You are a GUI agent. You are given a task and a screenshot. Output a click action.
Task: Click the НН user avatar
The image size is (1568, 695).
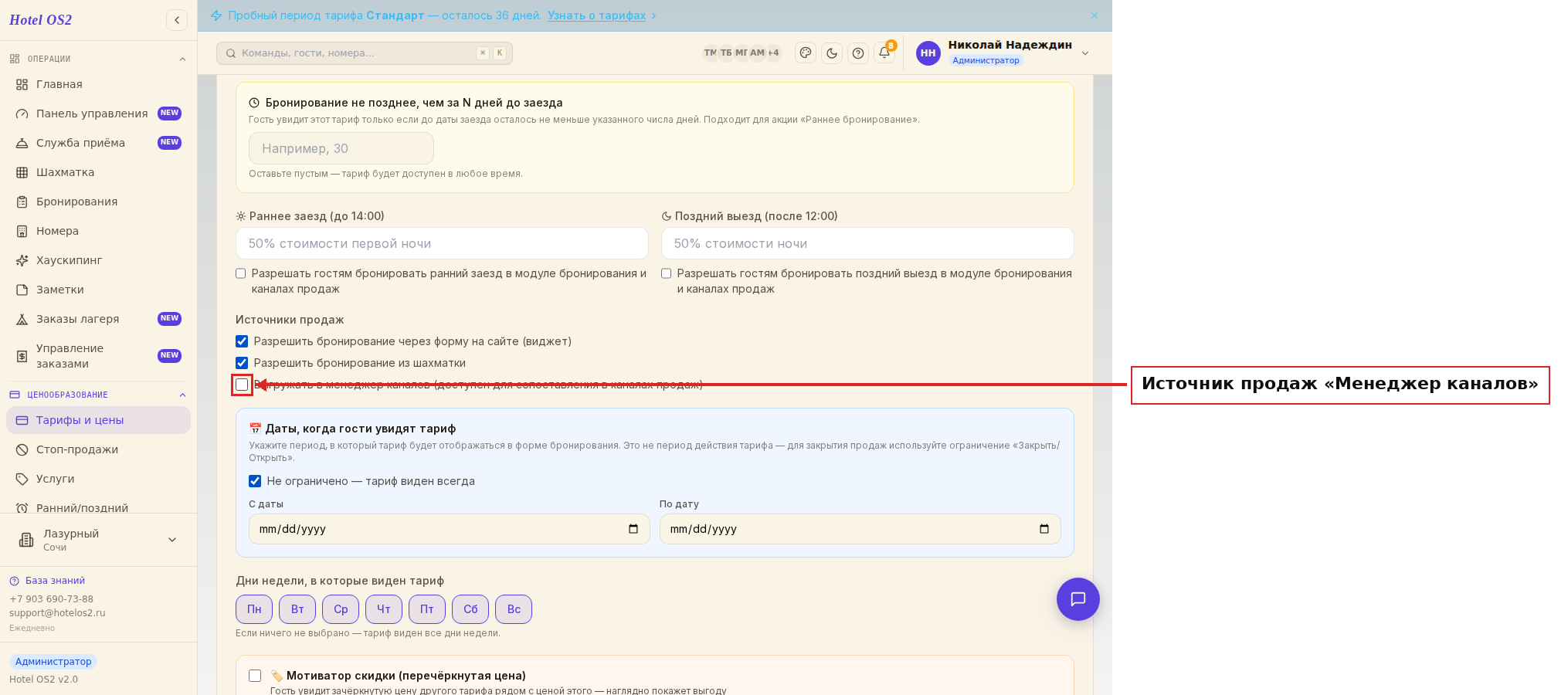[928, 53]
